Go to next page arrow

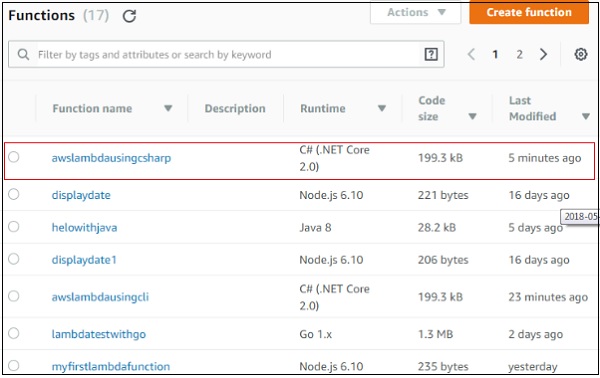543,54
